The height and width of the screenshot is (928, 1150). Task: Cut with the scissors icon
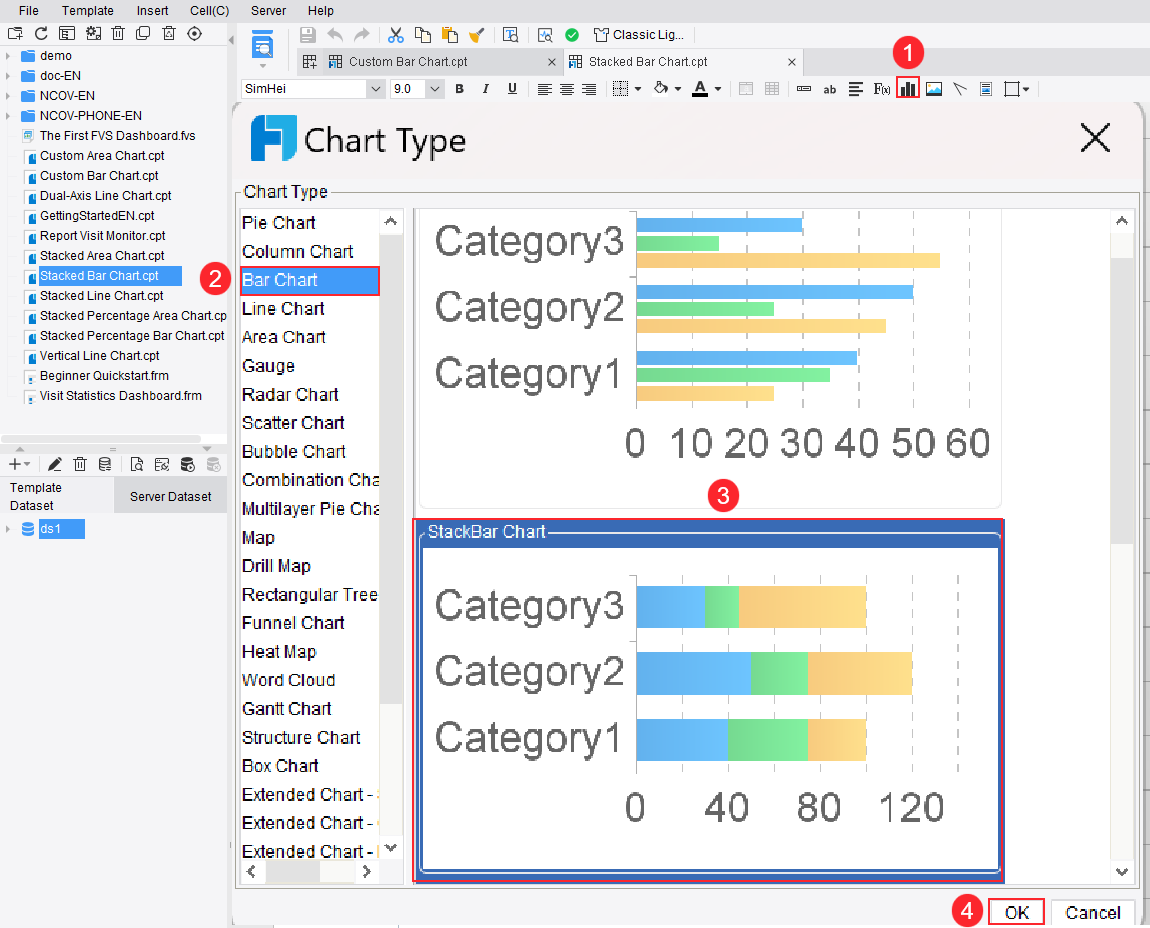[x=396, y=34]
